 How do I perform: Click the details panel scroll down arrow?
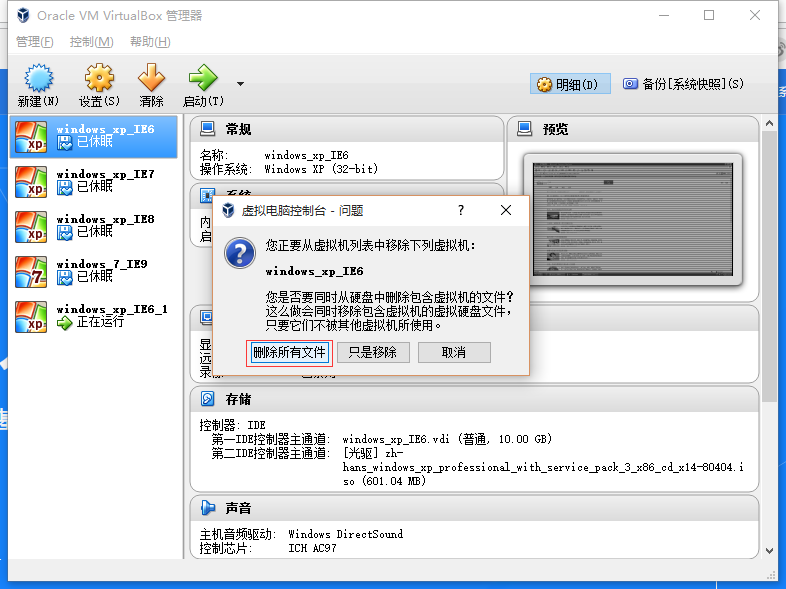click(769, 551)
